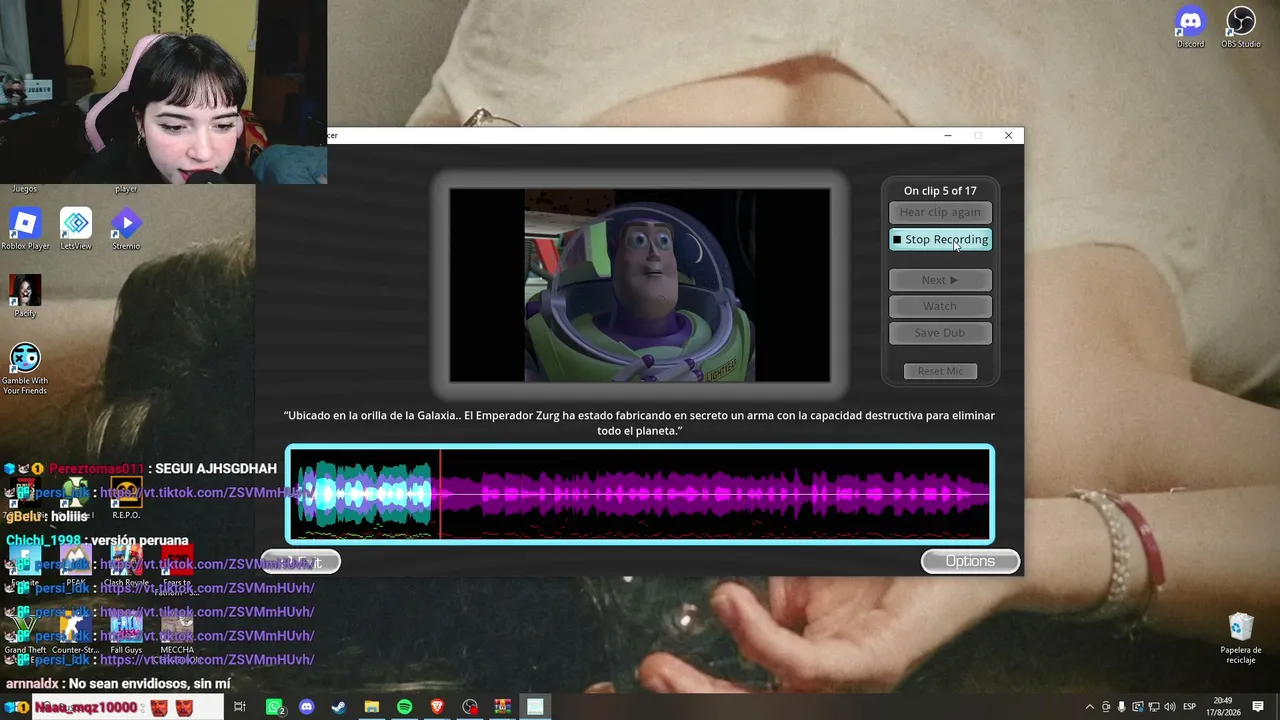
Task: Click the "On clip 5 of 17" label
Action: 940,191
